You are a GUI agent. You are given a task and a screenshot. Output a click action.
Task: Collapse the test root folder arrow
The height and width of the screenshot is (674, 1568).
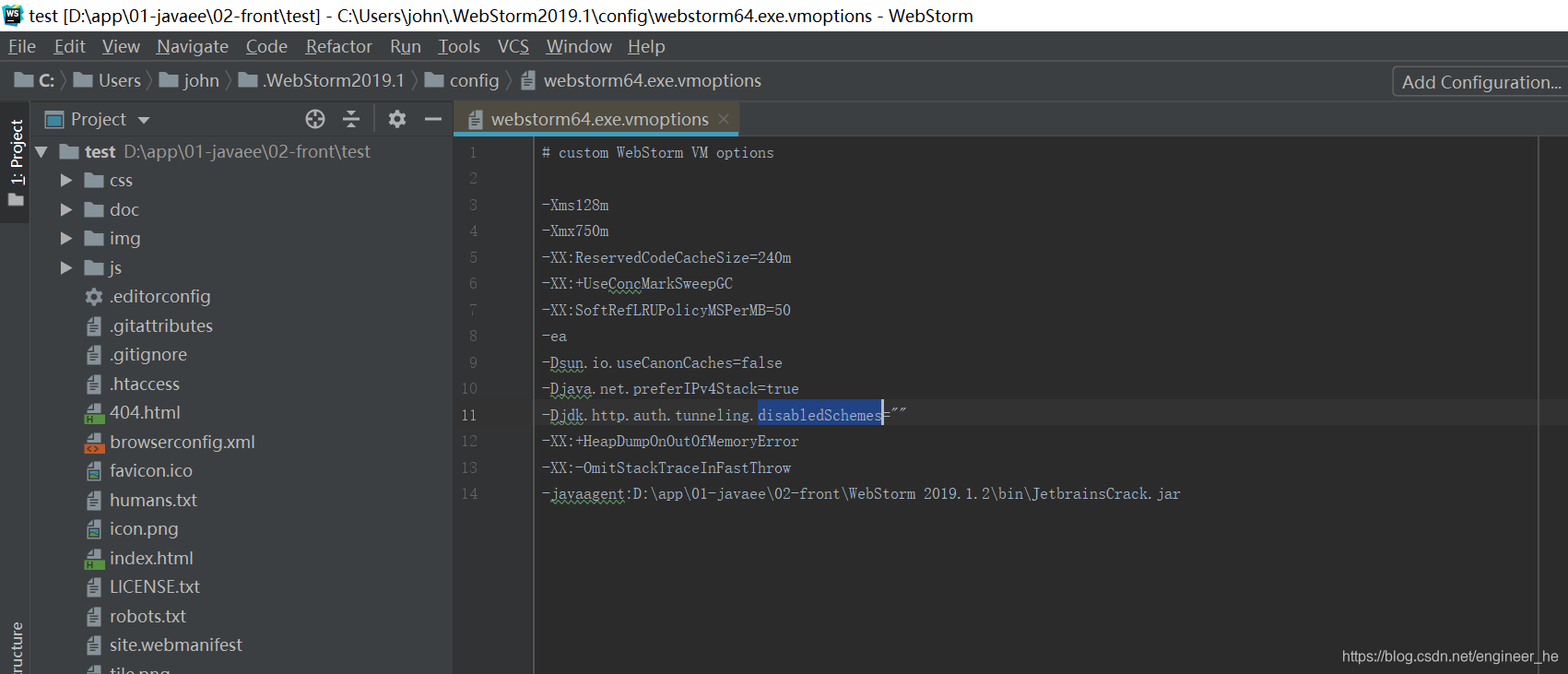pyautogui.click(x=41, y=152)
